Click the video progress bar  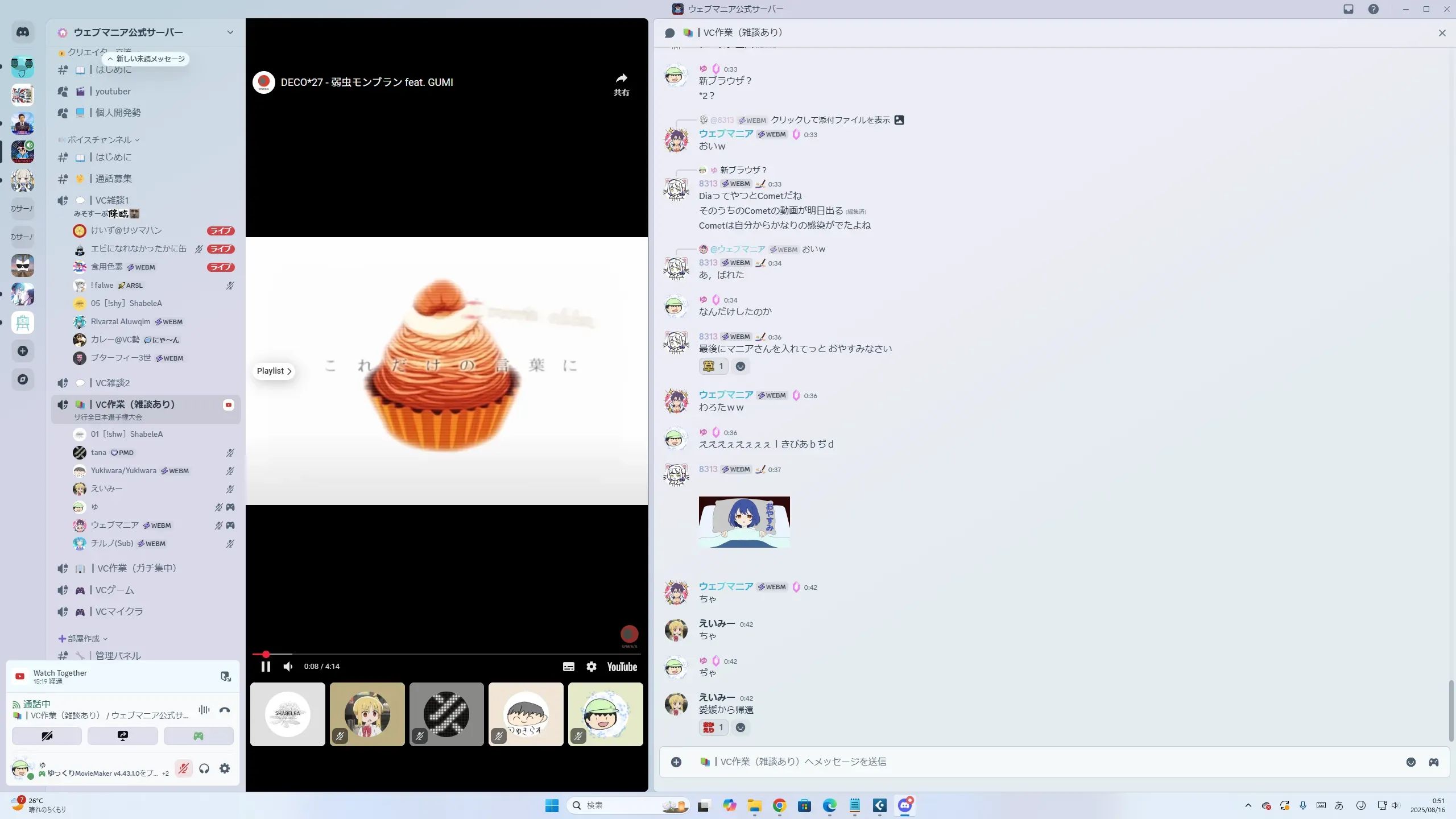point(446,655)
